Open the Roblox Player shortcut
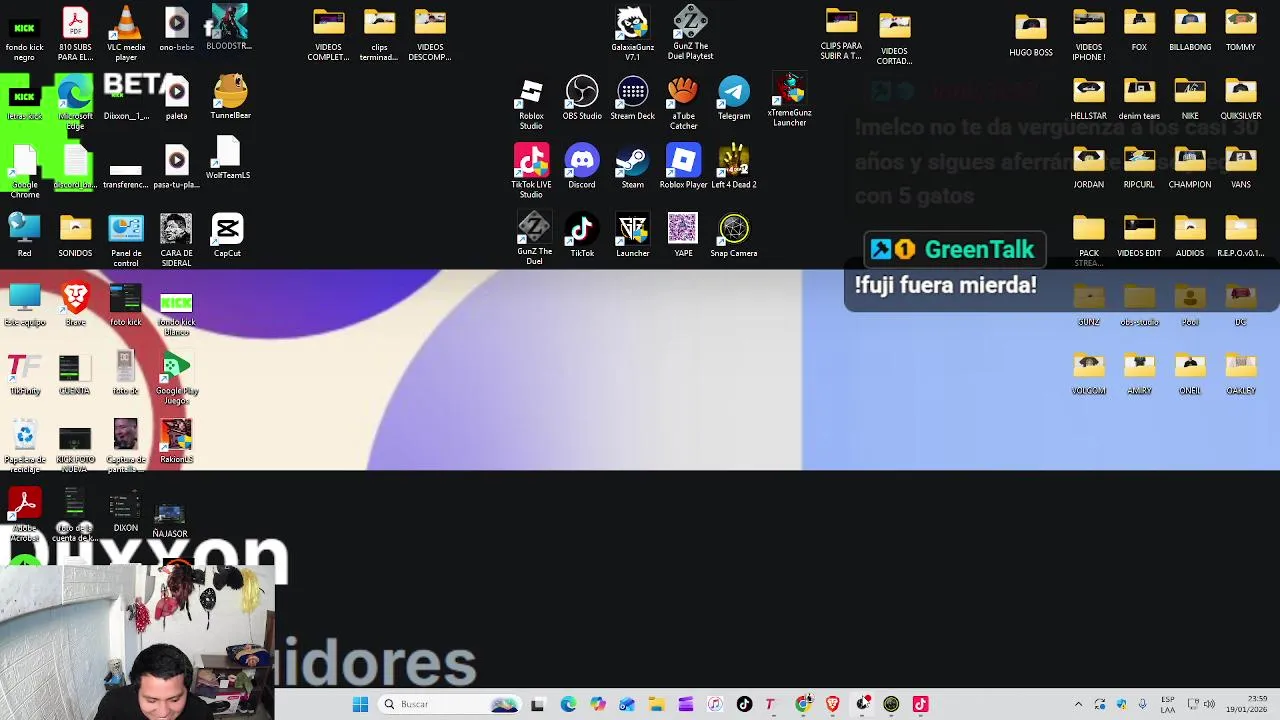The image size is (1280, 720). coord(683,167)
